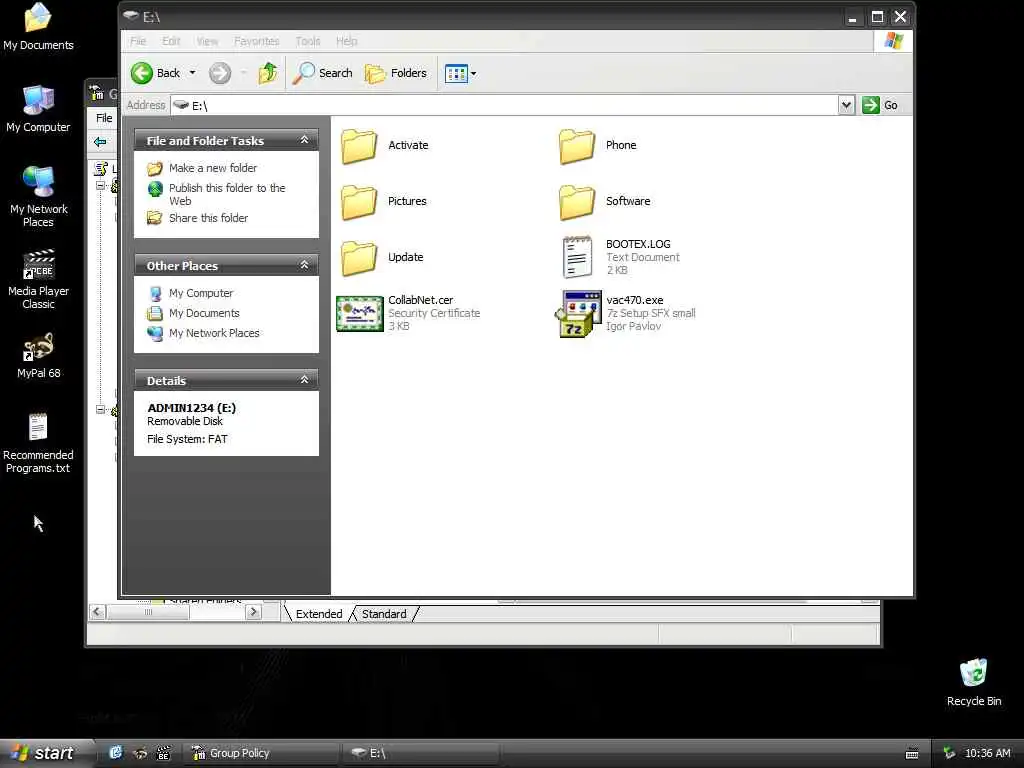Click Share this folder
The height and width of the screenshot is (768, 1024).
coord(208,217)
